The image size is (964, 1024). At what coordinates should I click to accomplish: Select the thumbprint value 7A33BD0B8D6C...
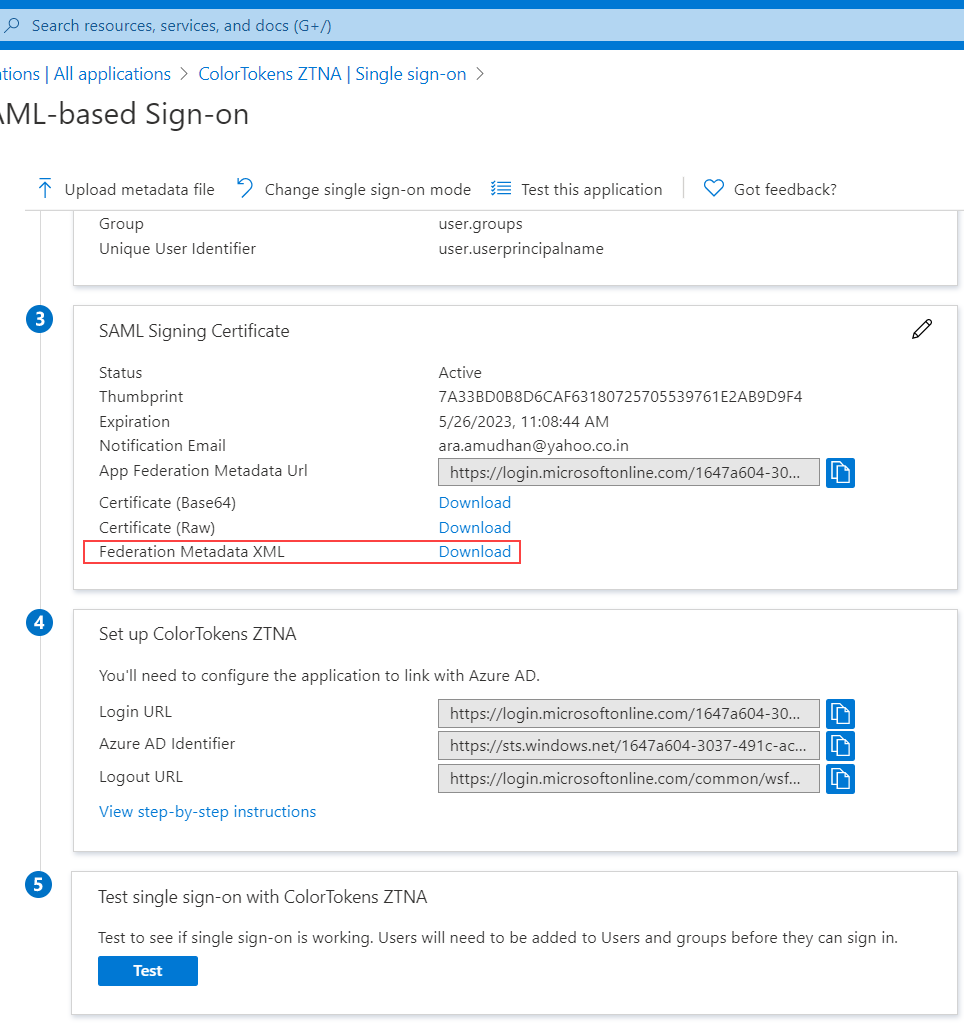click(x=620, y=397)
